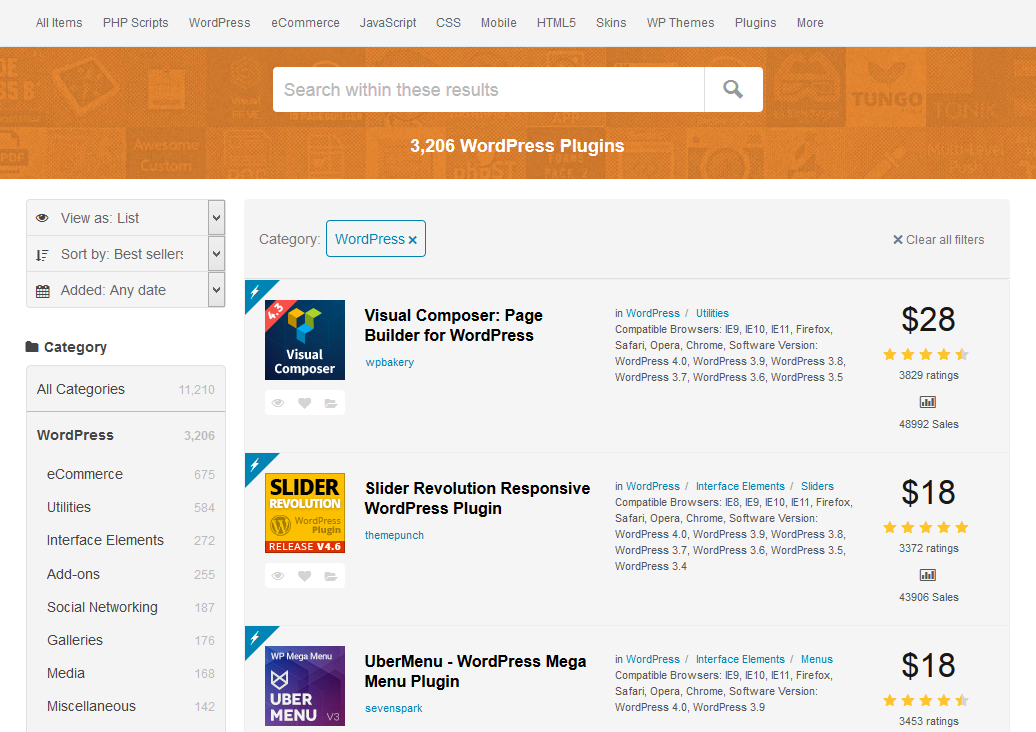Open the PHP Scripts menu

click(x=135, y=22)
